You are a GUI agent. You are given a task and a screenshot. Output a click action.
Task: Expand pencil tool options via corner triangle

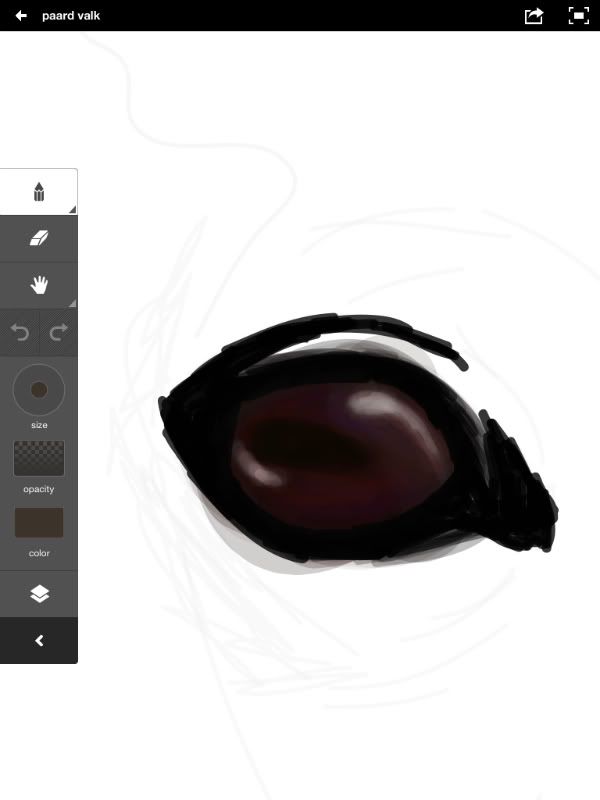72,208
